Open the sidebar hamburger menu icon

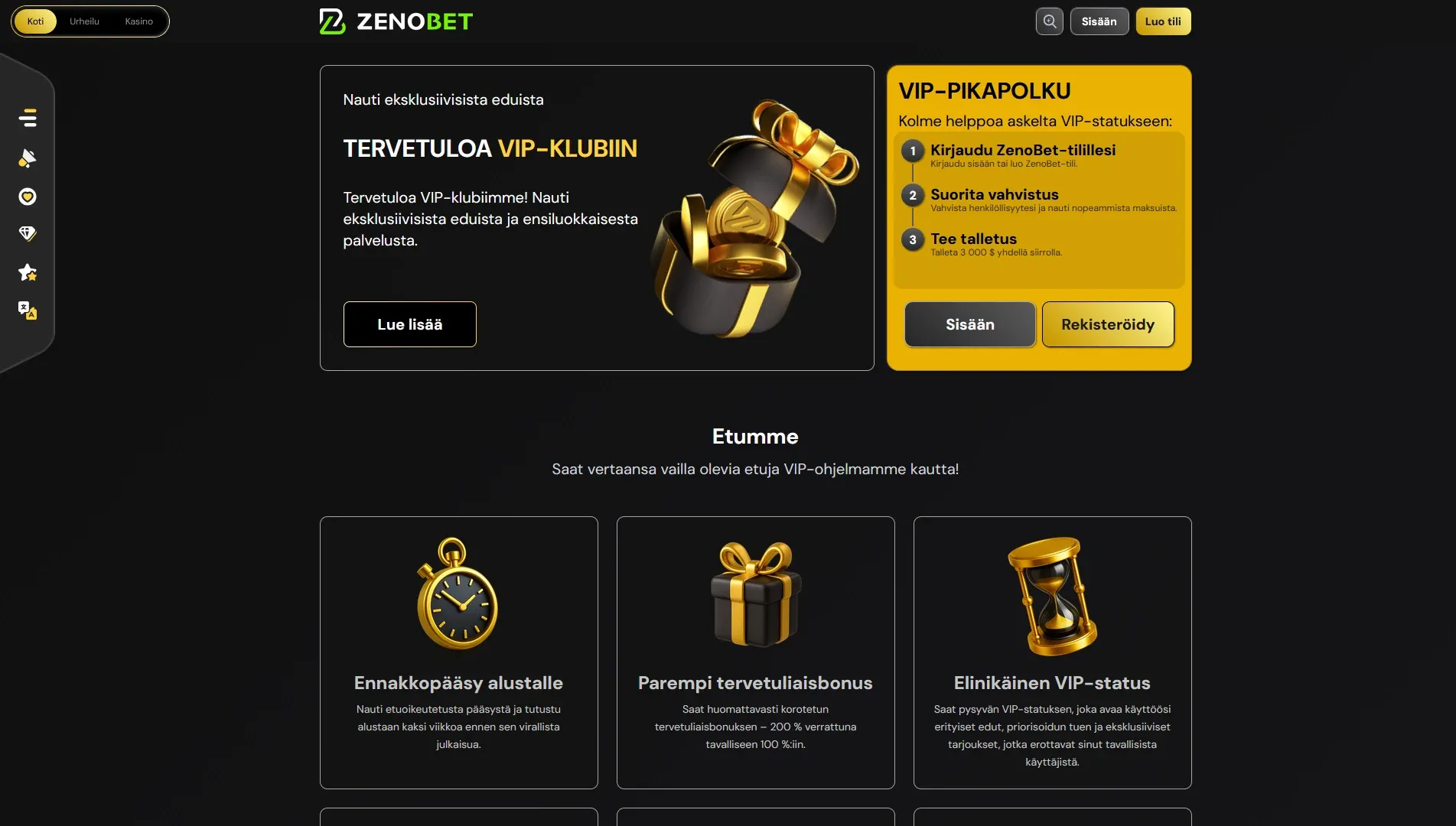[28, 118]
